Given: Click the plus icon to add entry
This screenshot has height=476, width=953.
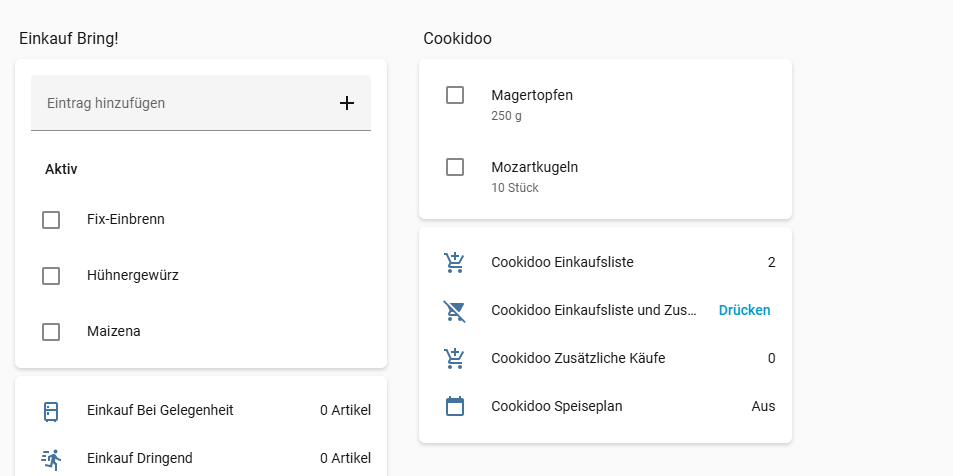Looking at the screenshot, I should 347,103.
